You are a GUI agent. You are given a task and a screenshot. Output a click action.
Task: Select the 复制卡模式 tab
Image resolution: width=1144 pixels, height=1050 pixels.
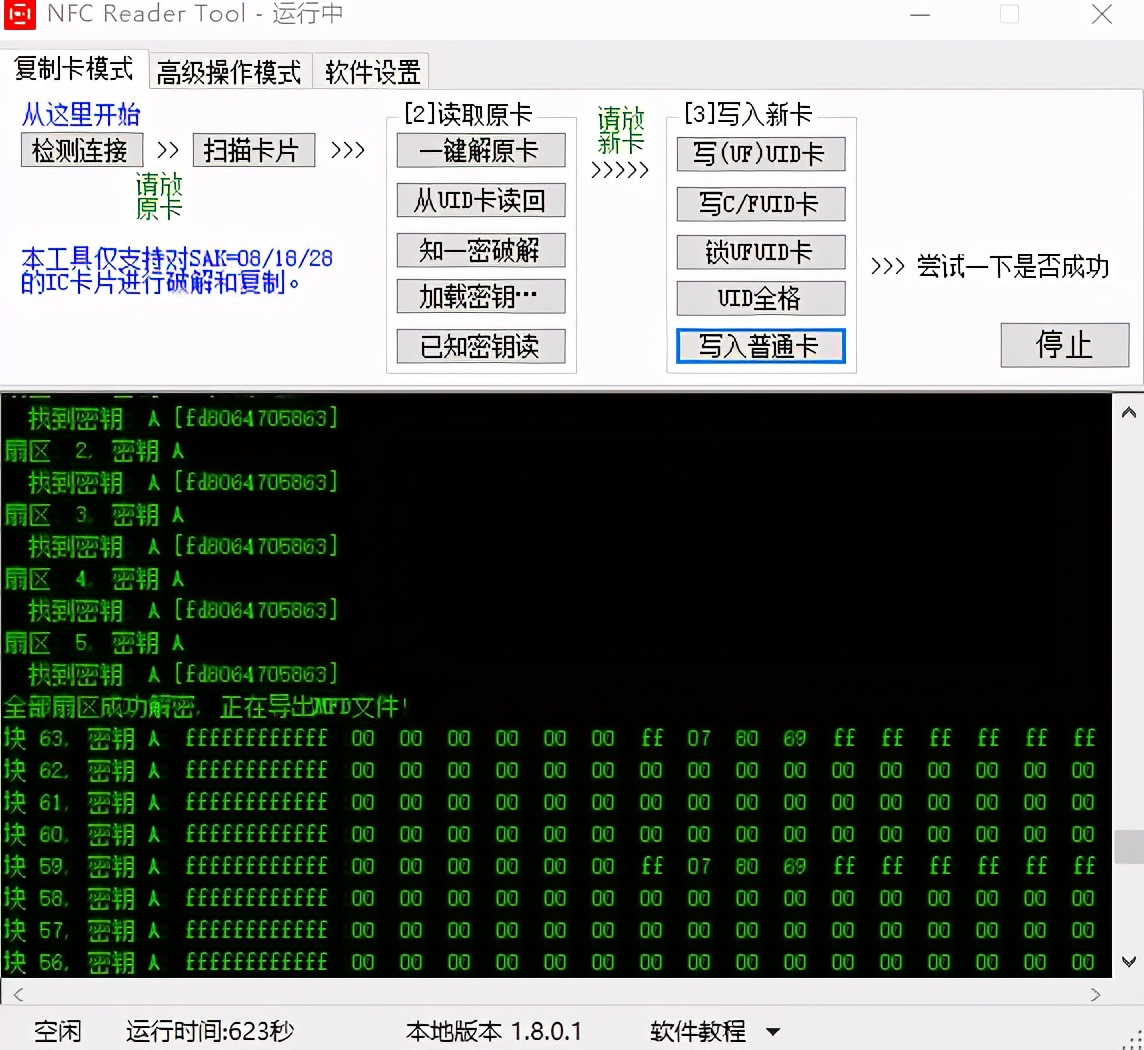(x=73, y=70)
